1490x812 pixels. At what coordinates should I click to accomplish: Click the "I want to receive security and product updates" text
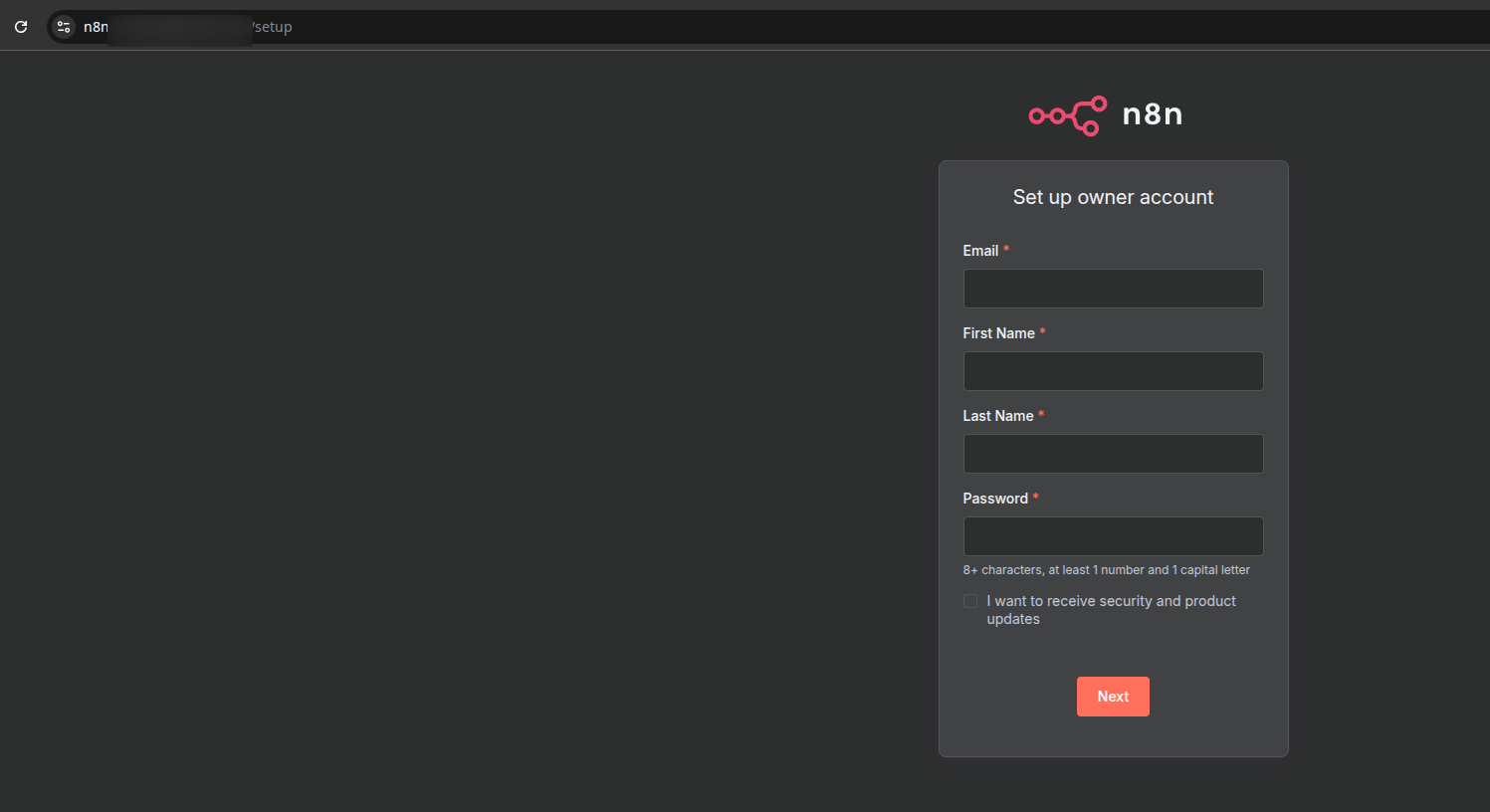tap(1111, 610)
